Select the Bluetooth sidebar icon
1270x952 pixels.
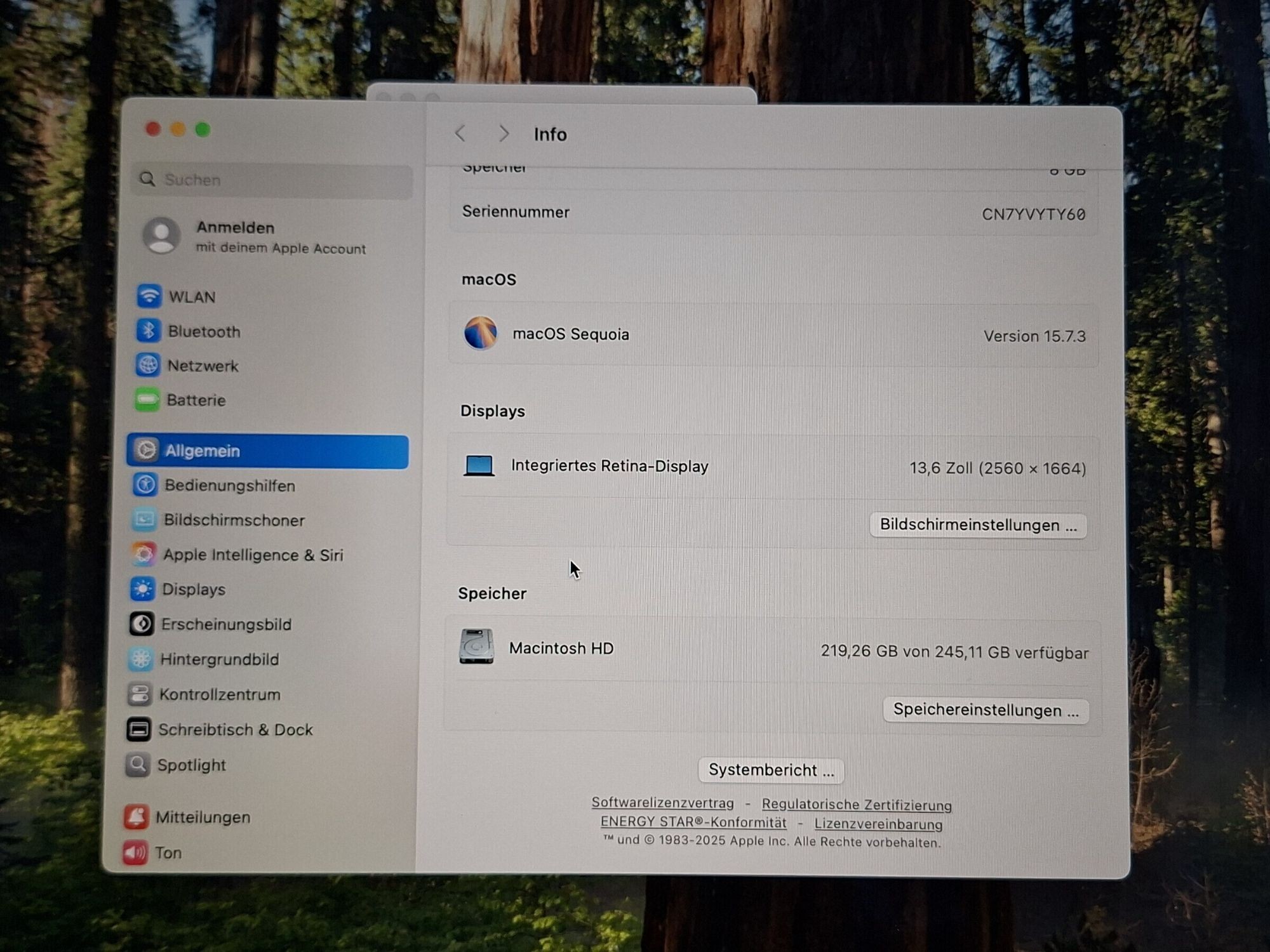pos(148,331)
